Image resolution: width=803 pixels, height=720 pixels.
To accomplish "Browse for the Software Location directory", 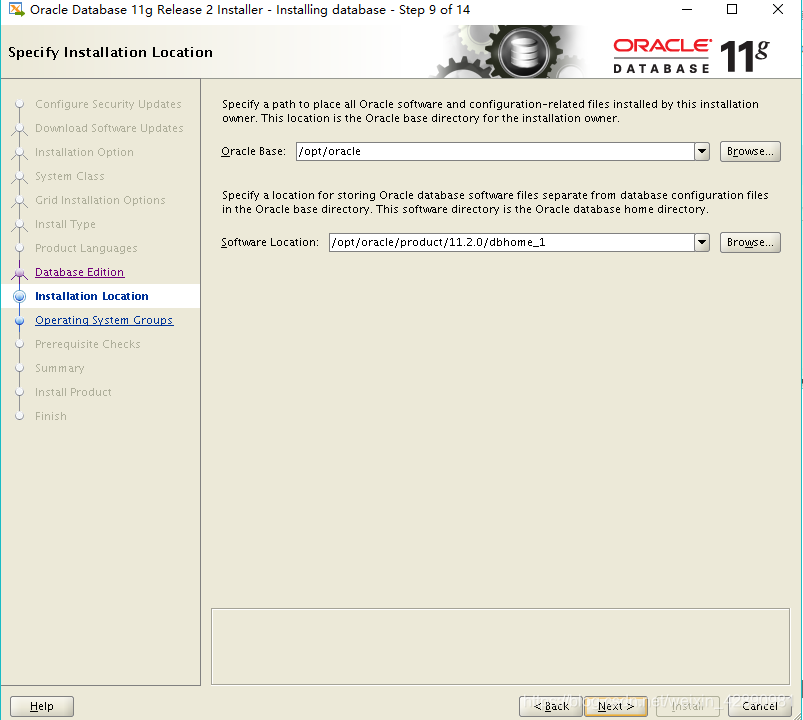I will pos(750,242).
